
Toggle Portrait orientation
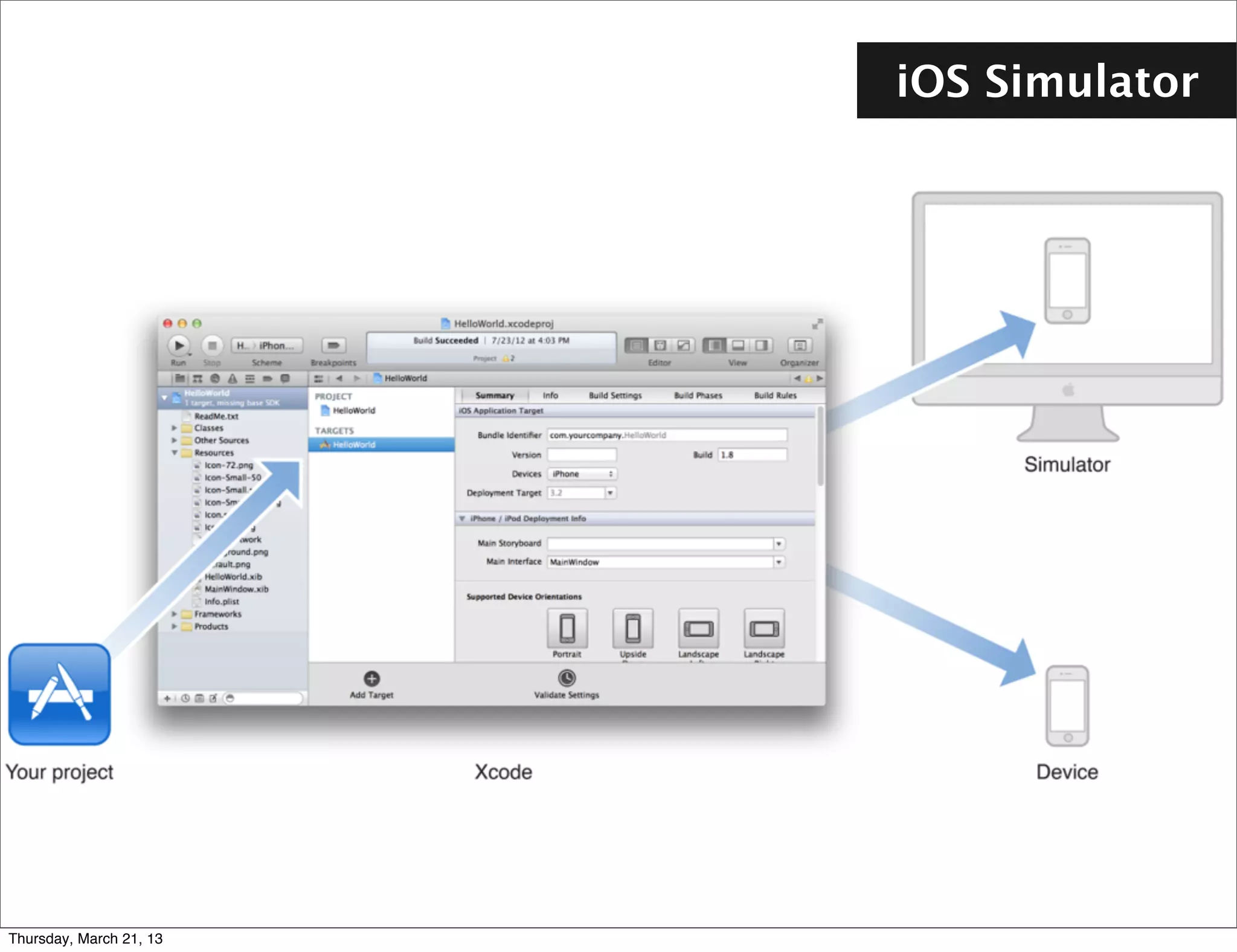tap(567, 629)
